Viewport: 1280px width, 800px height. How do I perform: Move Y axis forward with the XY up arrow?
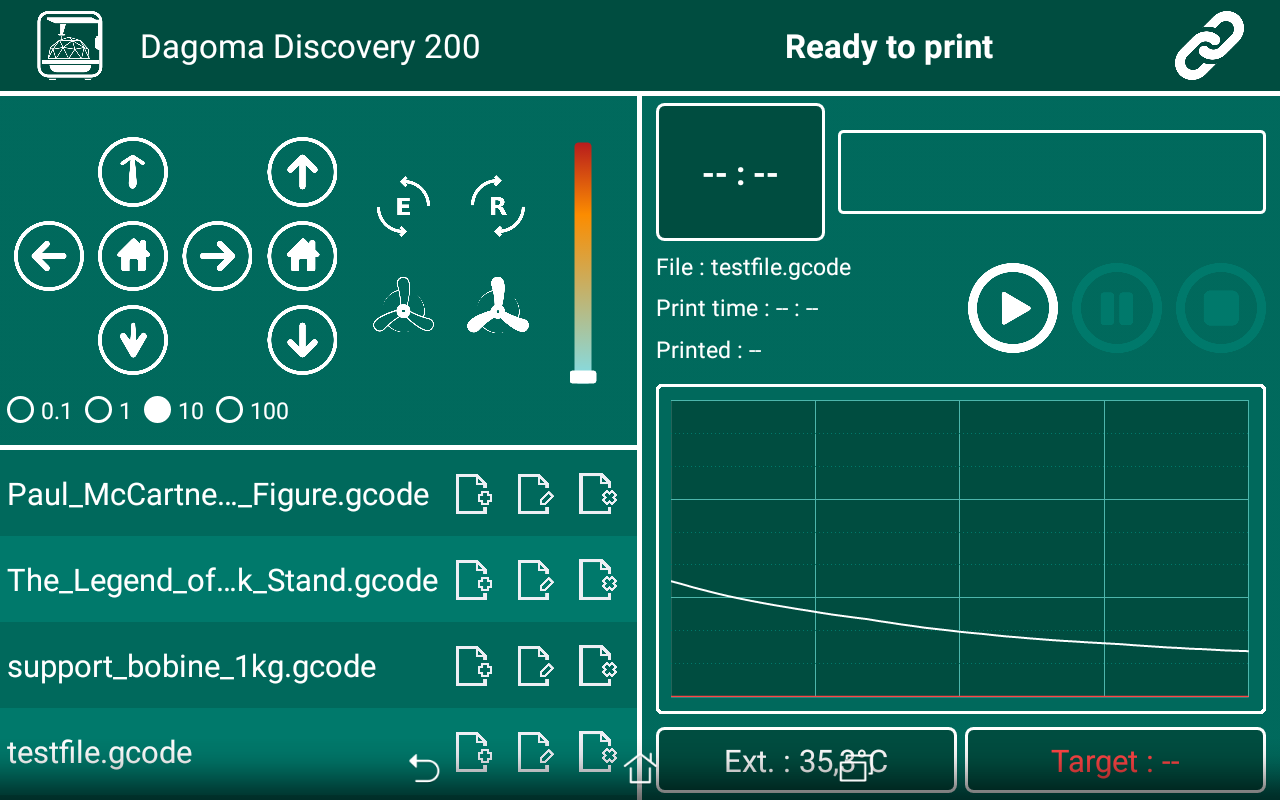pyautogui.click(x=133, y=173)
